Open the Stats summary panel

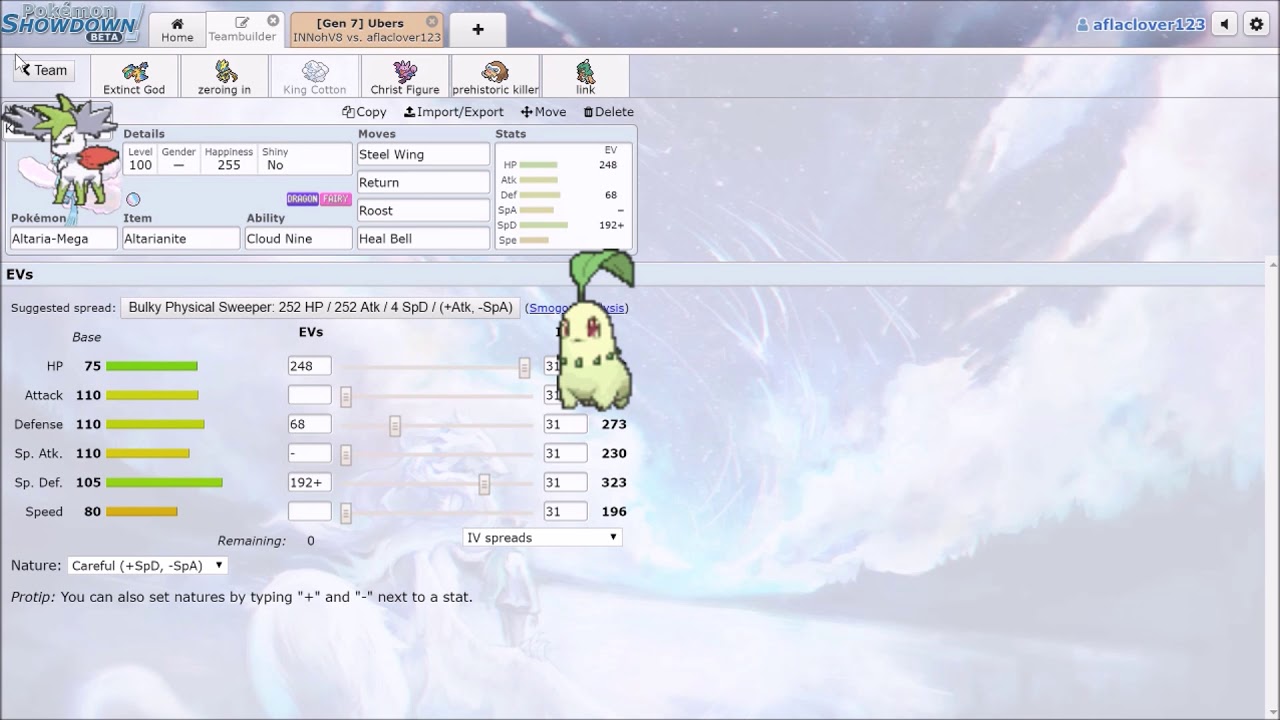[563, 196]
